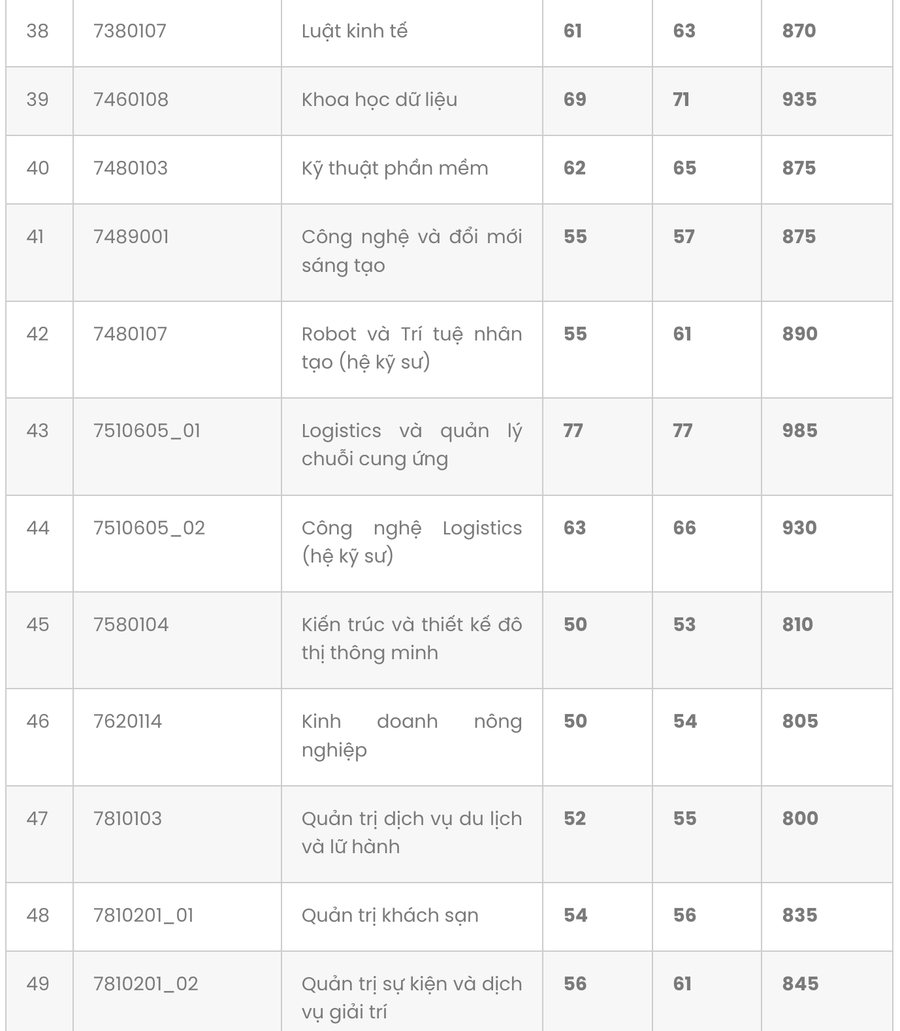Click the 'Kinh doanh nông nghiệp' program
The width and height of the screenshot is (900, 1031).
tap(411, 736)
